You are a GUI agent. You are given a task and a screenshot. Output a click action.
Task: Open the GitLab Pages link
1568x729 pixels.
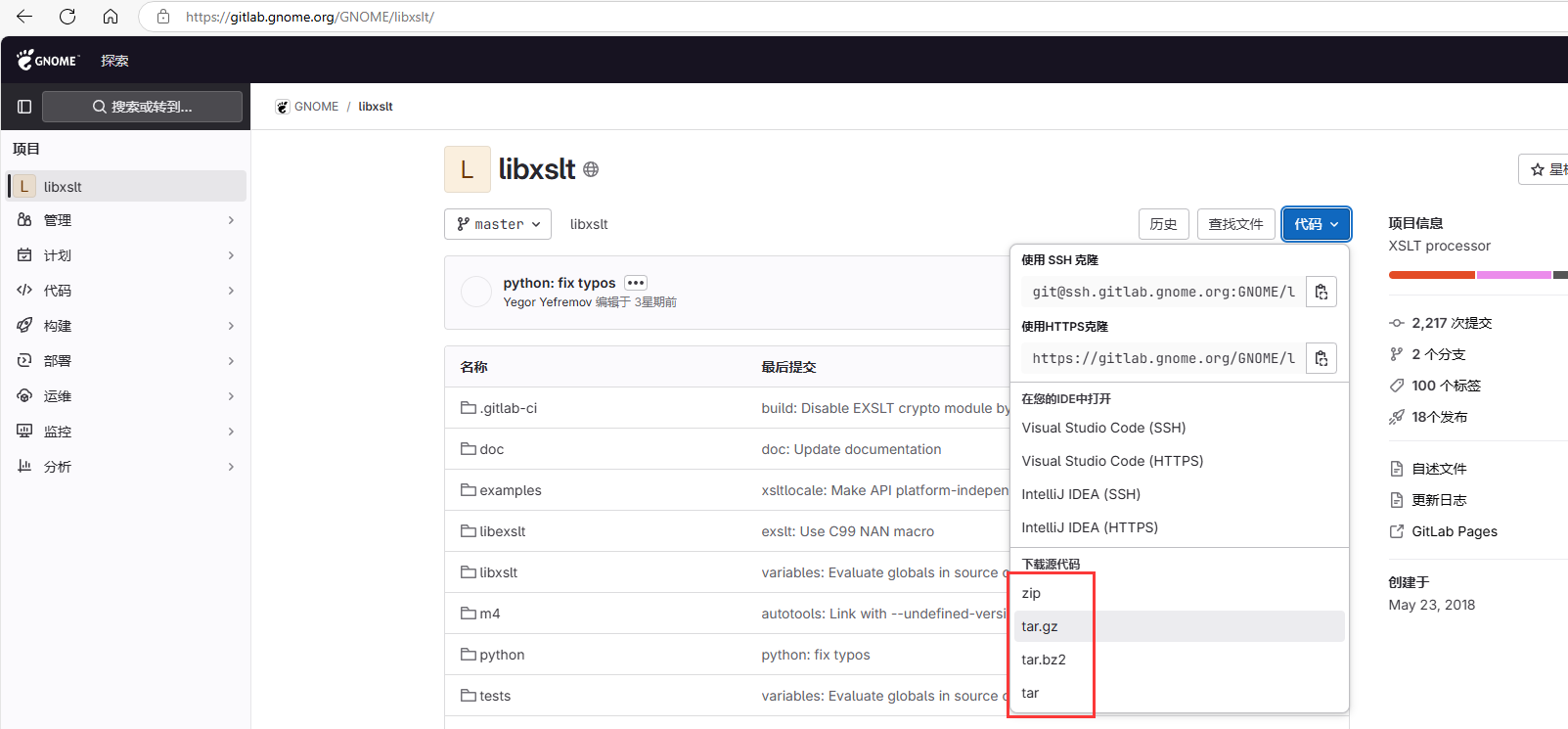click(1454, 531)
